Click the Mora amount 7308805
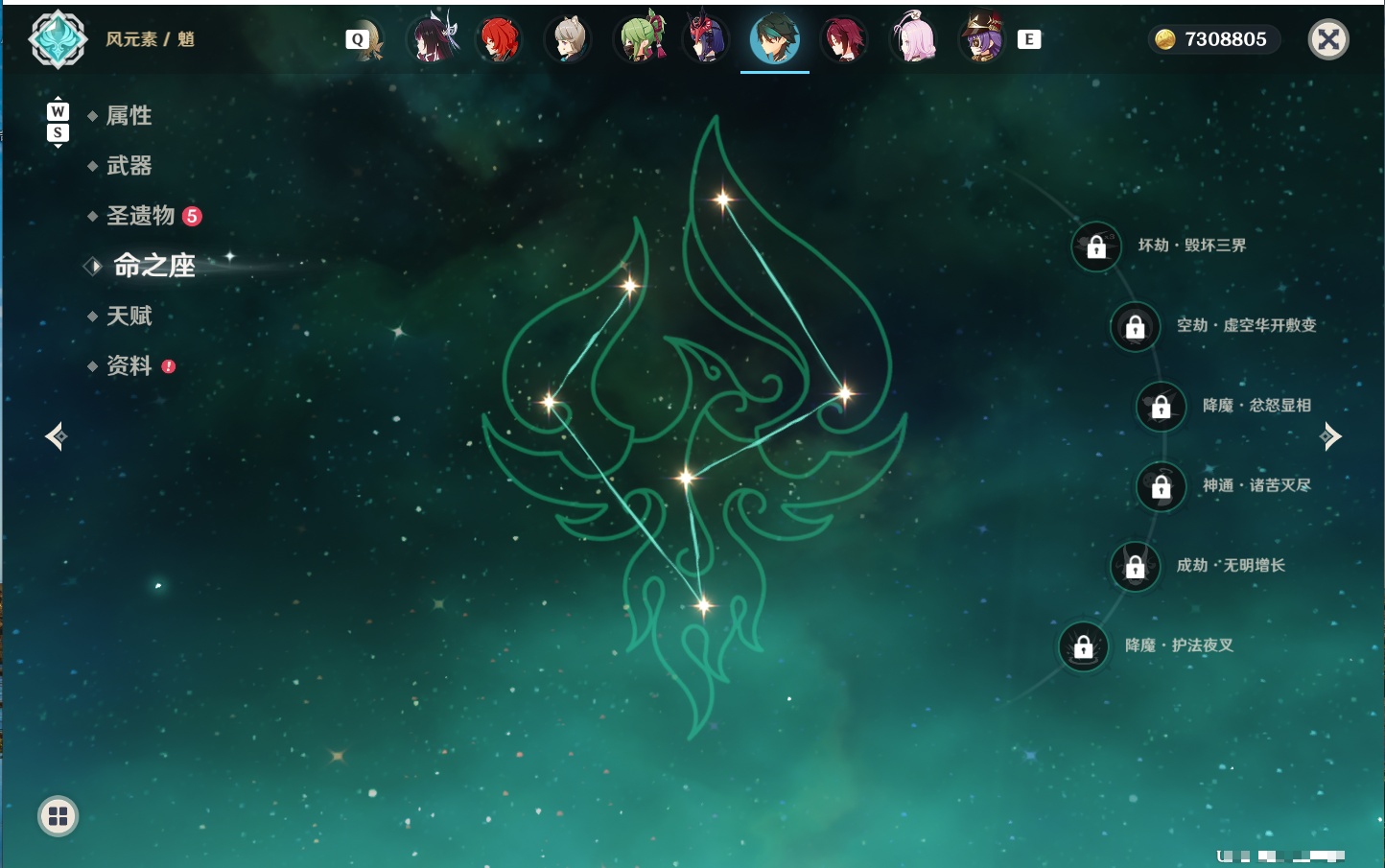Viewport: 1385px width, 868px height. 1226,39
